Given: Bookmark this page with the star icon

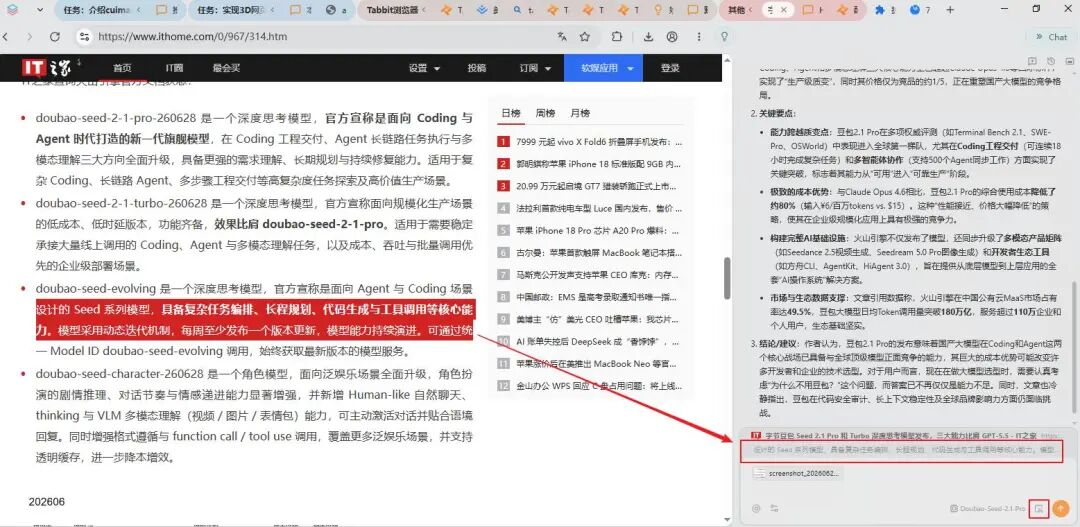Looking at the screenshot, I should tap(585, 37).
